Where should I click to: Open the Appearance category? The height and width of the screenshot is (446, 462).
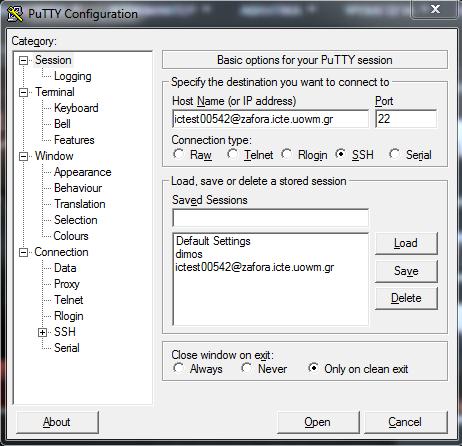(83, 172)
